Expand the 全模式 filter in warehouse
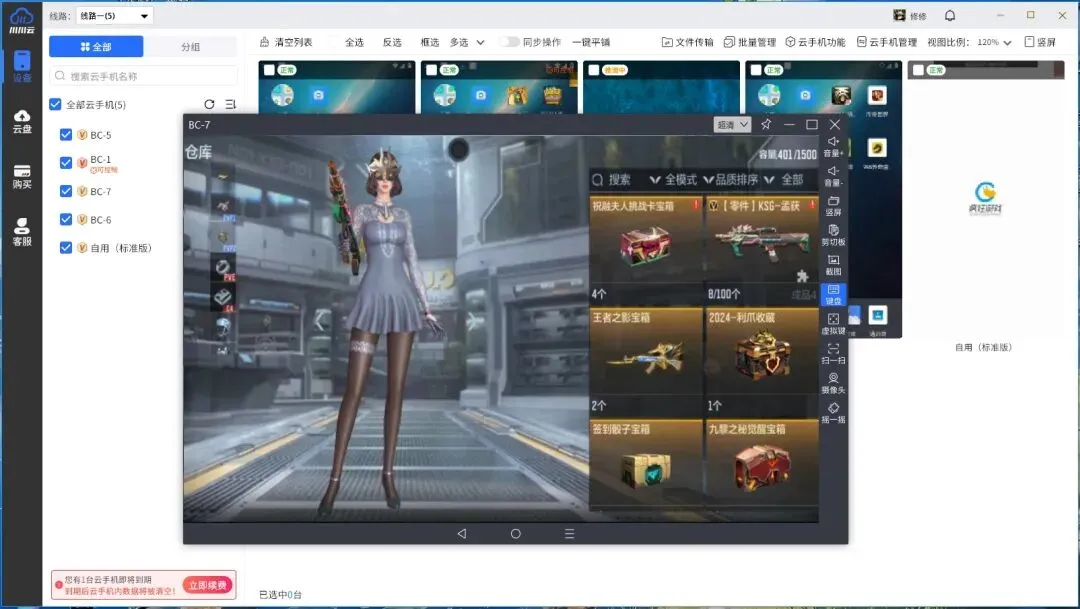The height and width of the screenshot is (609, 1080). [x=673, y=180]
